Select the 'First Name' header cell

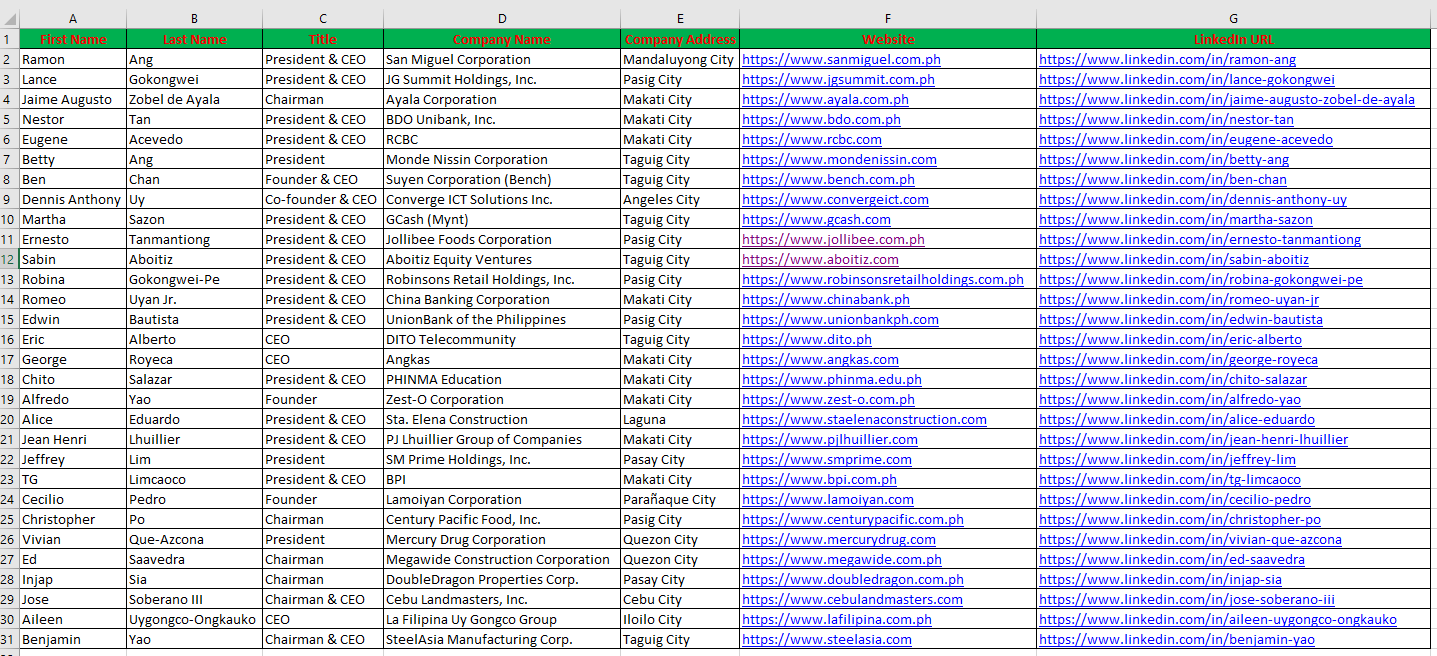coord(73,39)
